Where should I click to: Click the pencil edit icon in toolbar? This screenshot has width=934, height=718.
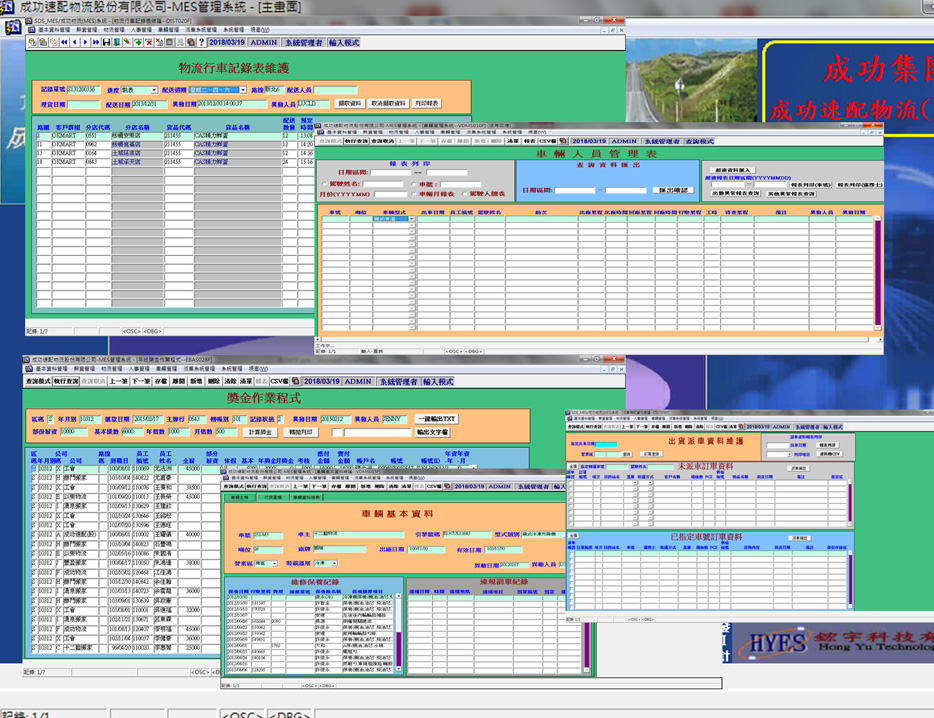(127, 42)
